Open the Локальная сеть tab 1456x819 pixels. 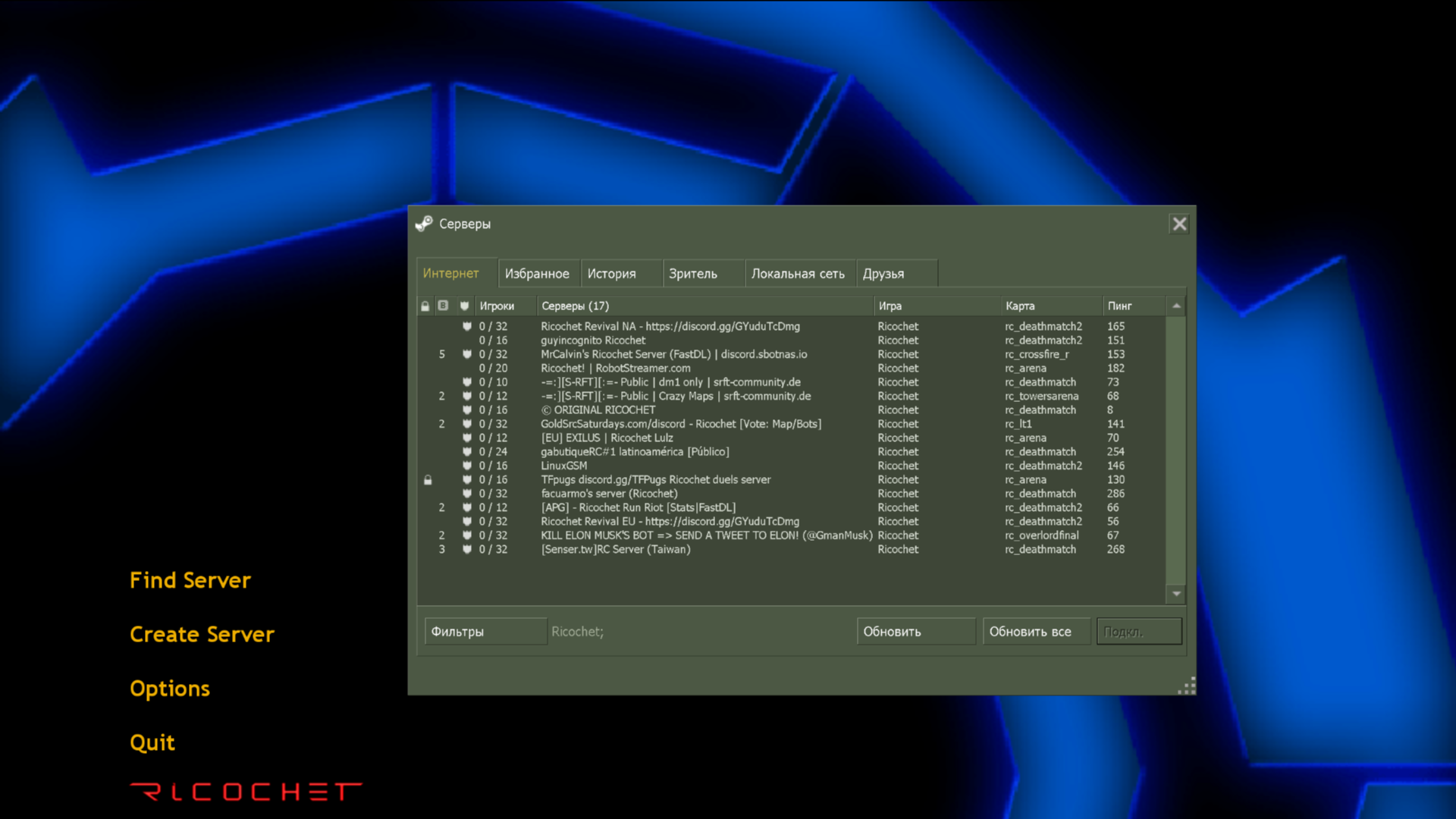point(798,274)
